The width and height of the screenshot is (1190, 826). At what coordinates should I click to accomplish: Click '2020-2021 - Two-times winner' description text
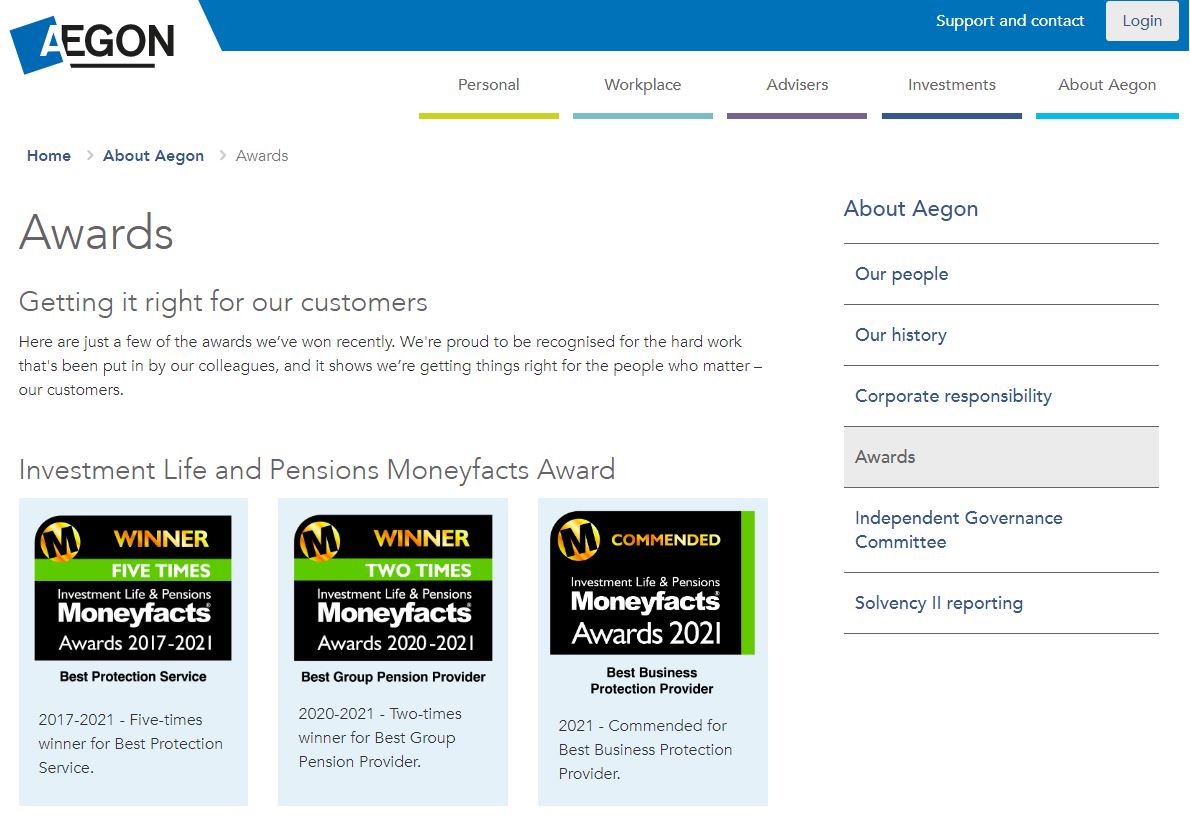pyautogui.click(x=379, y=737)
